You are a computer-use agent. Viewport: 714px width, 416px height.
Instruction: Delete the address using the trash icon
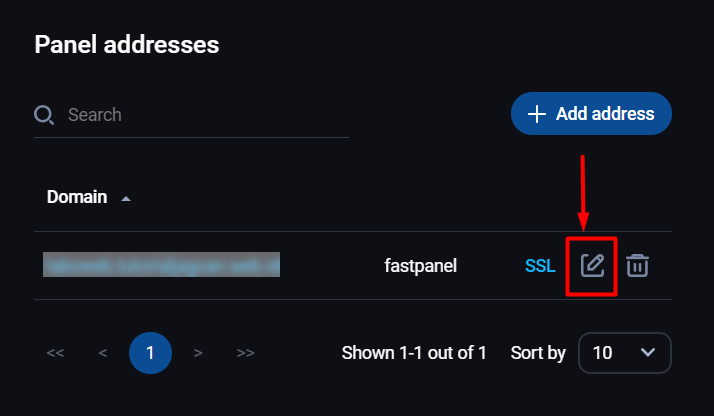click(x=637, y=266)
